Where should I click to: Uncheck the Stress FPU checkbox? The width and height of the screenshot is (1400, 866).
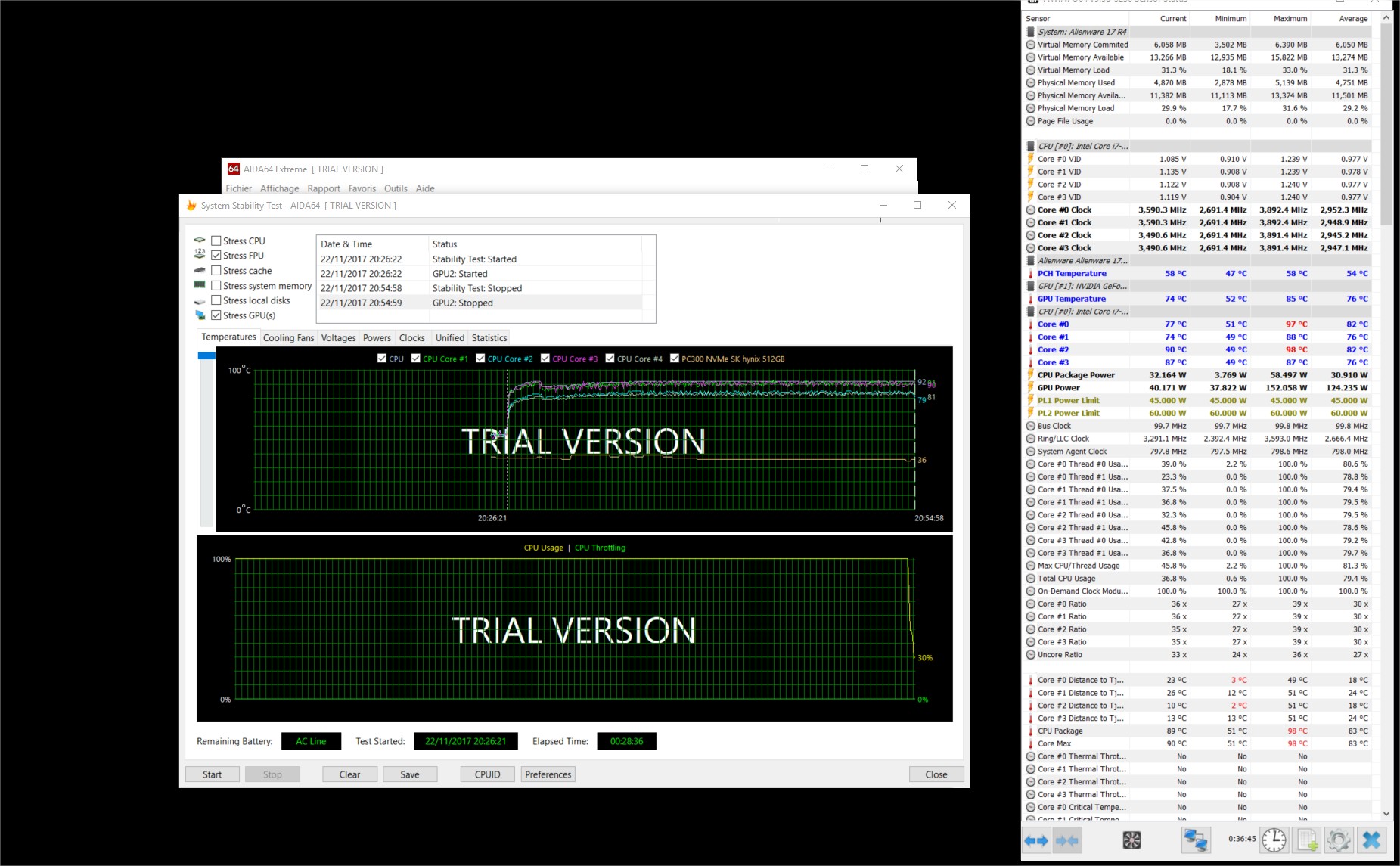[x=216, y=255]
